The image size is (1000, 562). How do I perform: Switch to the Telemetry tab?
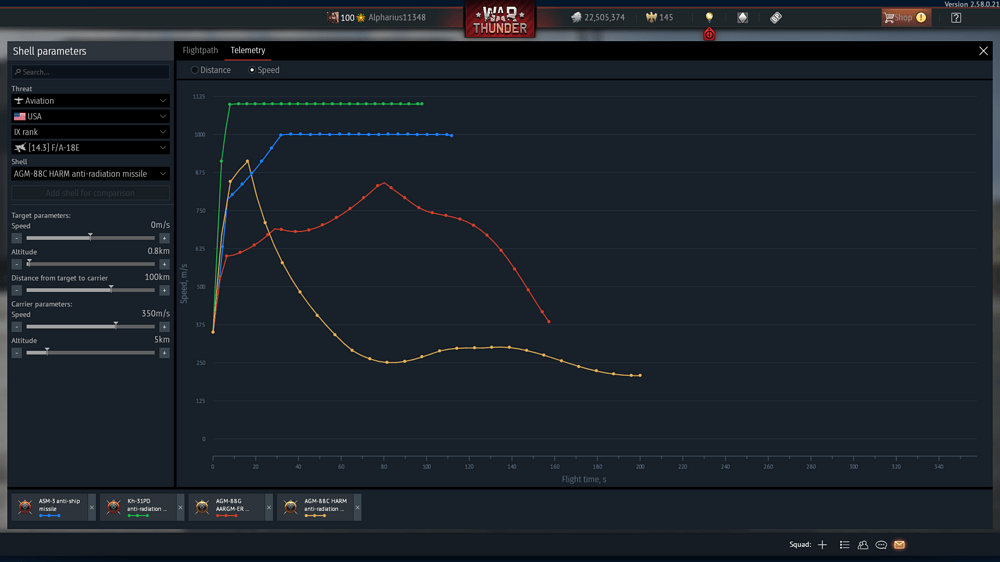click(247, 50)
